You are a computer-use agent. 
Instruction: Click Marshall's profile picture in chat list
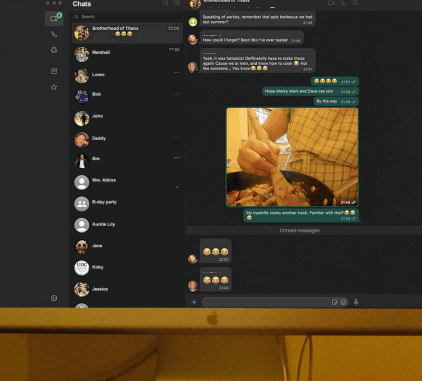tap(82, 54)
